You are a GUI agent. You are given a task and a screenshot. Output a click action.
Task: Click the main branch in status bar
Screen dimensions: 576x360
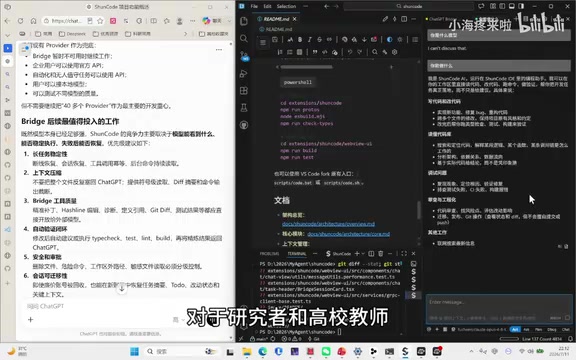point(259,339)
